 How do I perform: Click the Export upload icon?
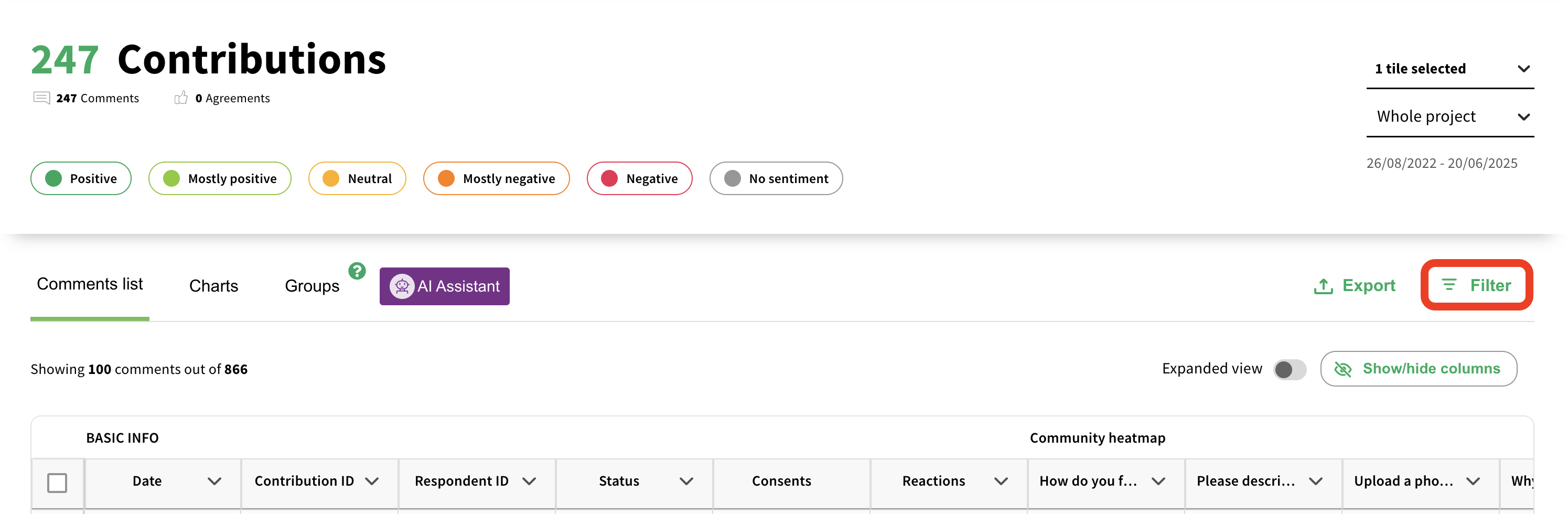[1323, 286]
